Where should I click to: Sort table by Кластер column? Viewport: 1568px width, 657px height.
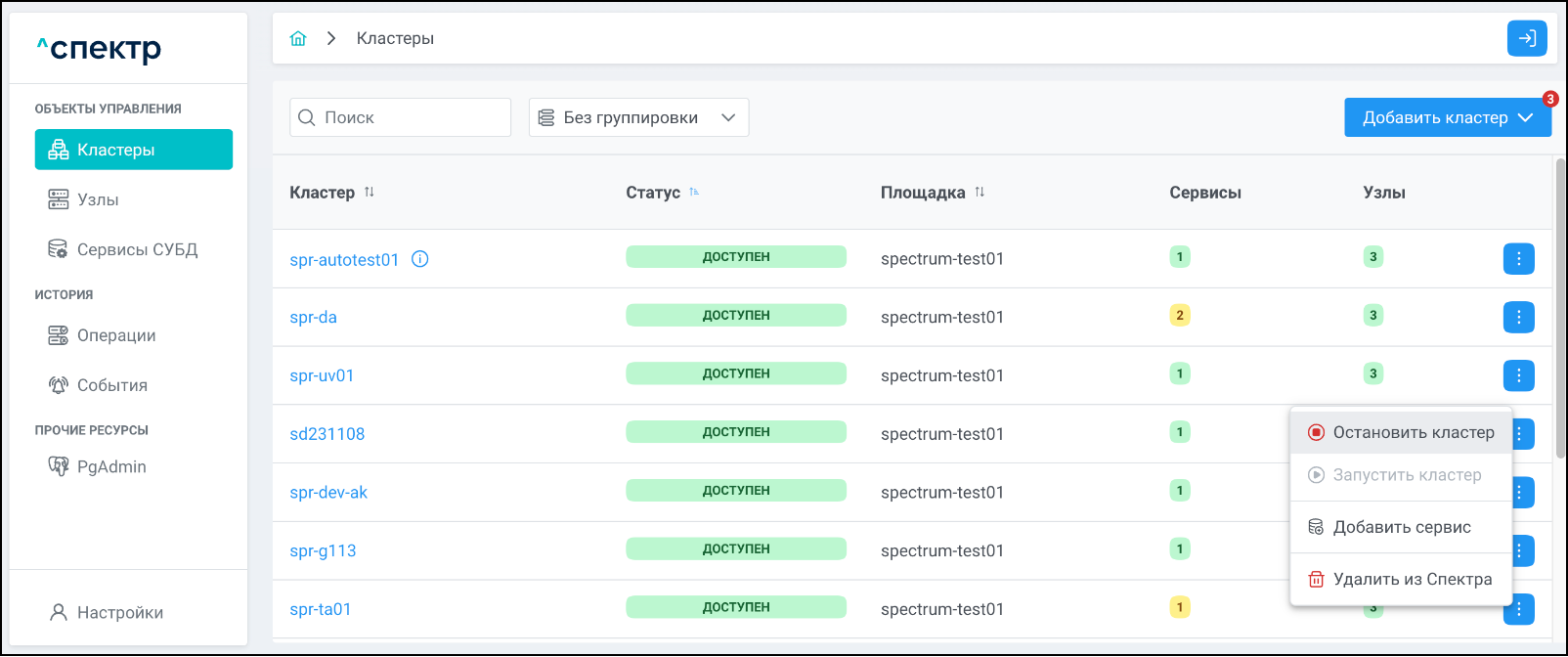tap(370, 193)
